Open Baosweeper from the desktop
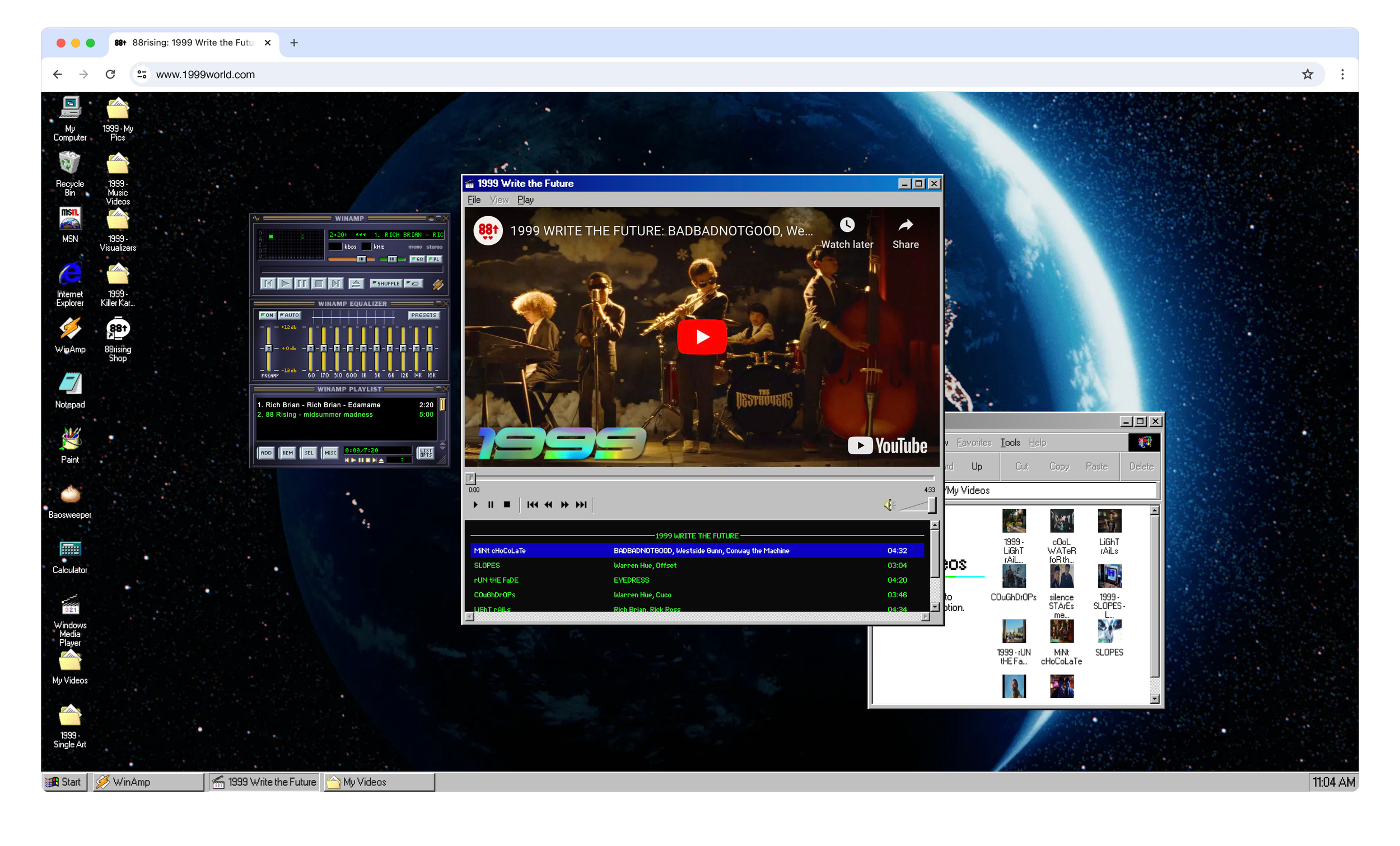This screenshot has width=1400, height=846. (69, 496)
